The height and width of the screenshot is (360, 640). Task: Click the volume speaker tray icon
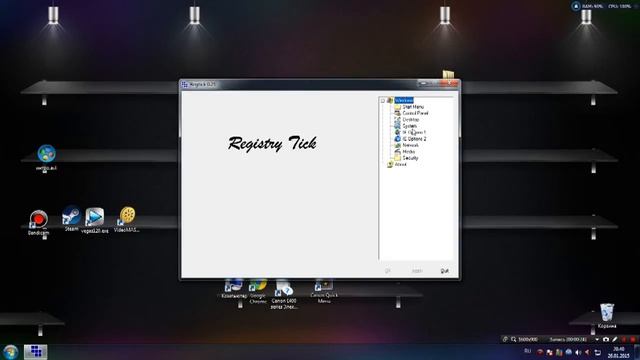click(578, 352)
